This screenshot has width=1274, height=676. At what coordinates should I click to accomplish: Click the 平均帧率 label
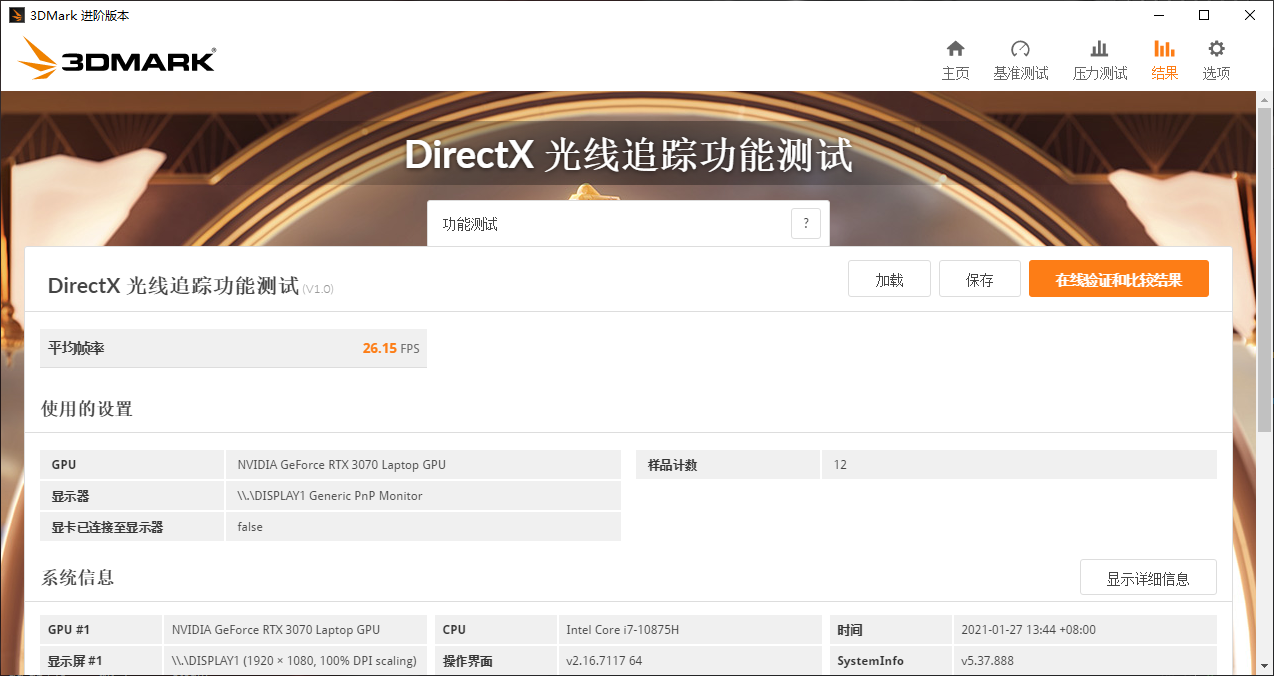76,348
